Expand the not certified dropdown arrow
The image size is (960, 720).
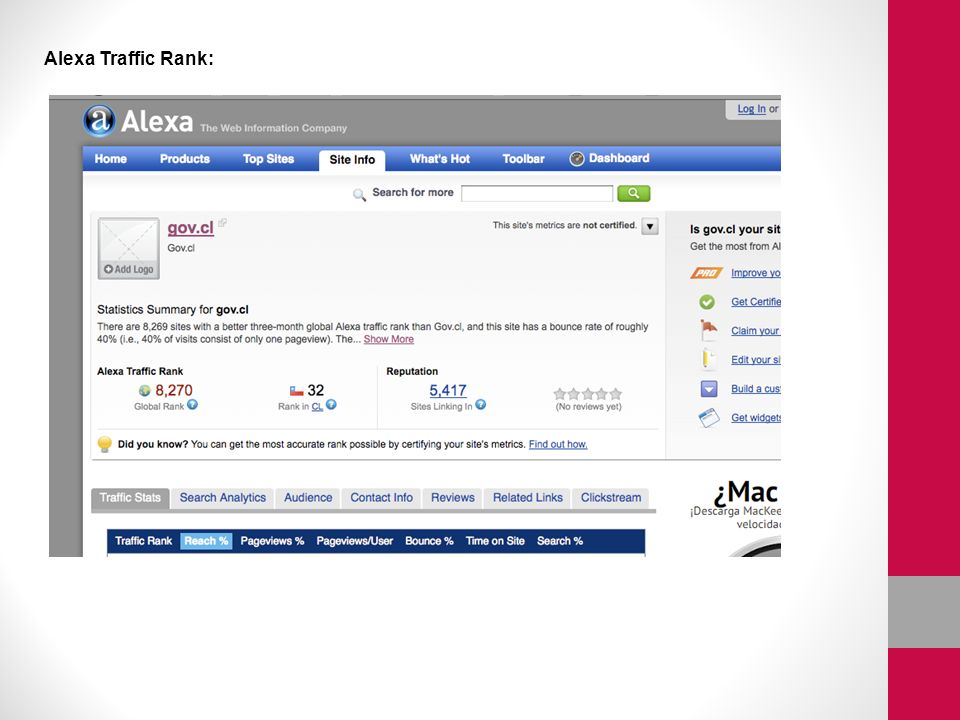[x=650, y=226]
